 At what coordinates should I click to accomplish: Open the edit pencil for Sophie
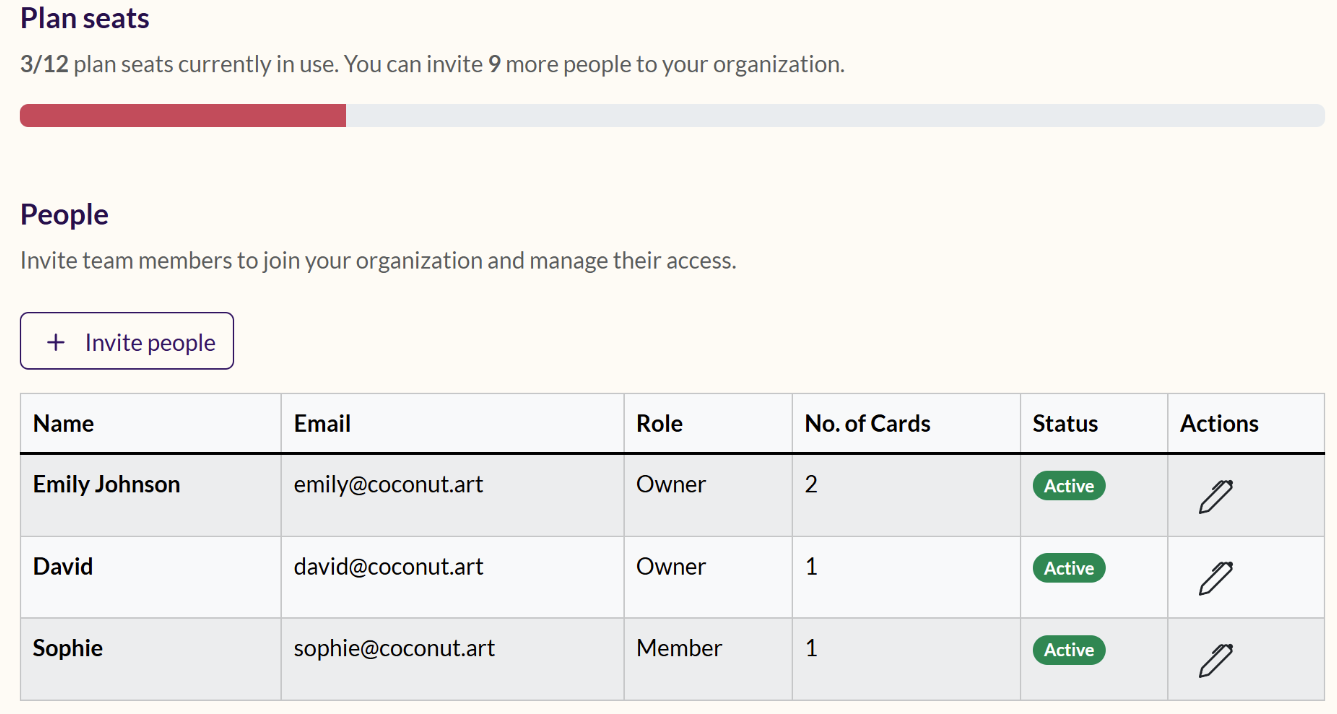(x=1215, y=660)
